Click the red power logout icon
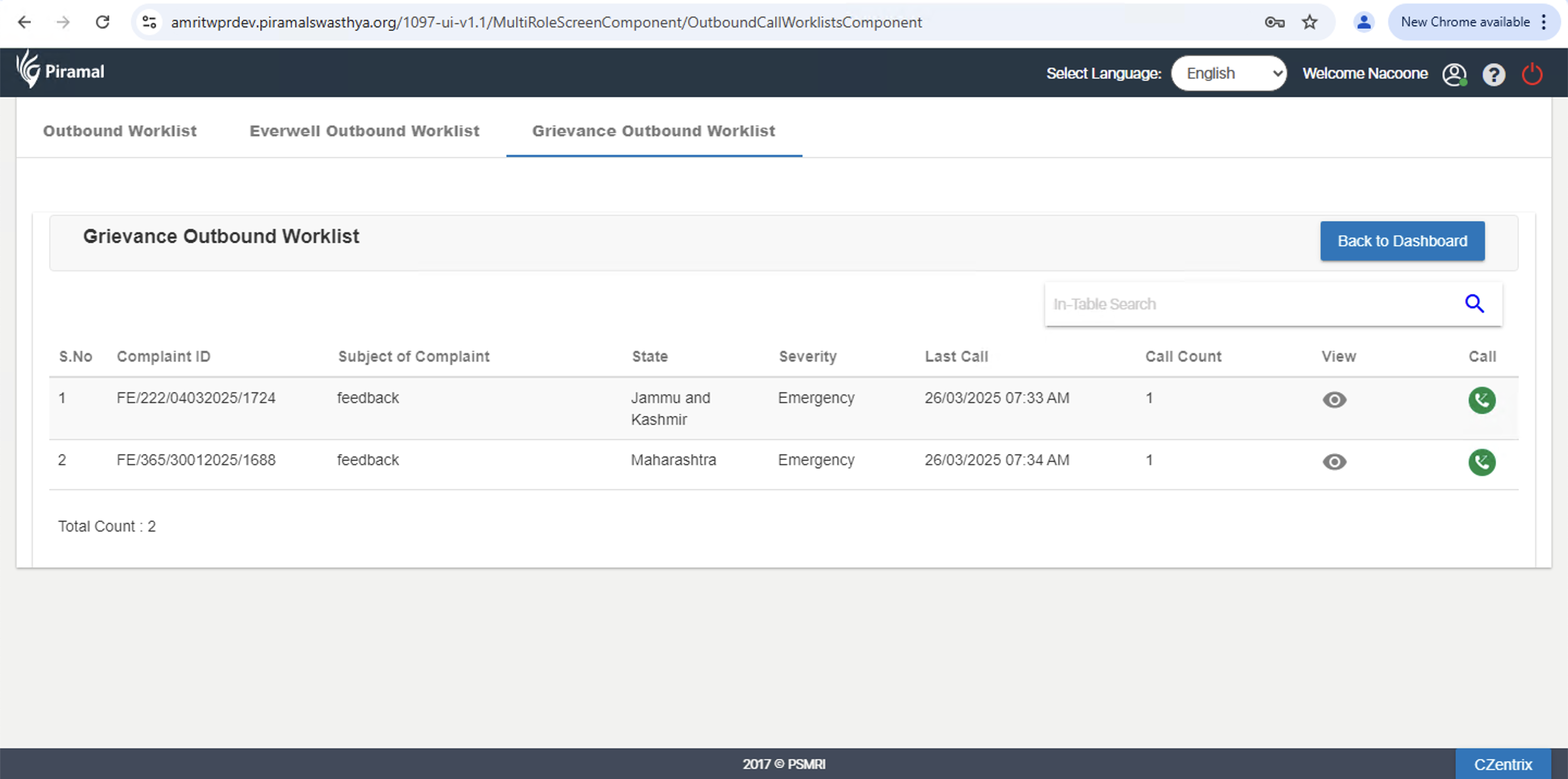 coord(1532,74)
